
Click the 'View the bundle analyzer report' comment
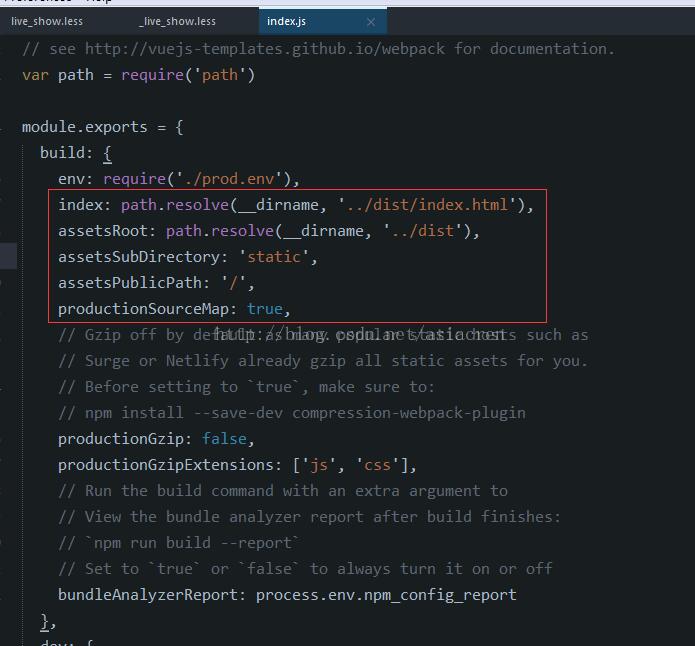click(x=309, y=517)
